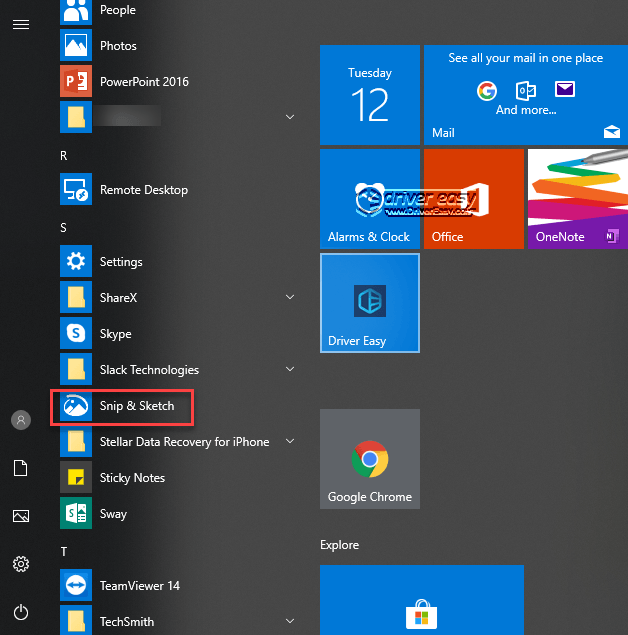
Task: Click the Power button icon
Action: [x=20, y=612]
